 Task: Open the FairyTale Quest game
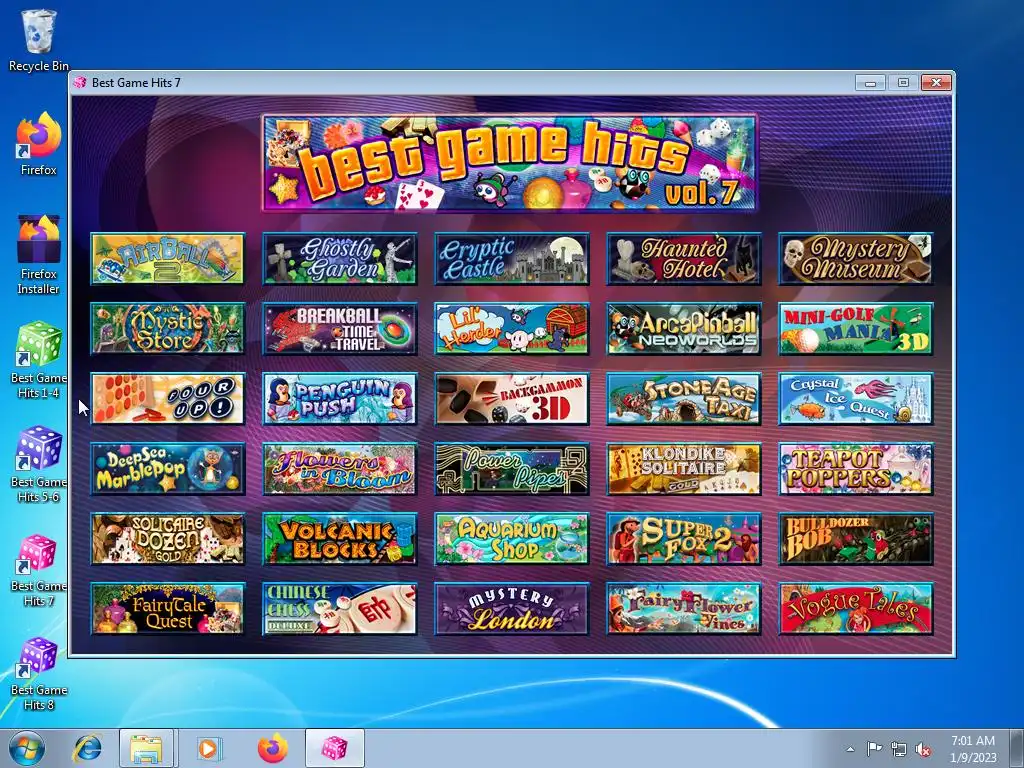click(x=168, y=609)
